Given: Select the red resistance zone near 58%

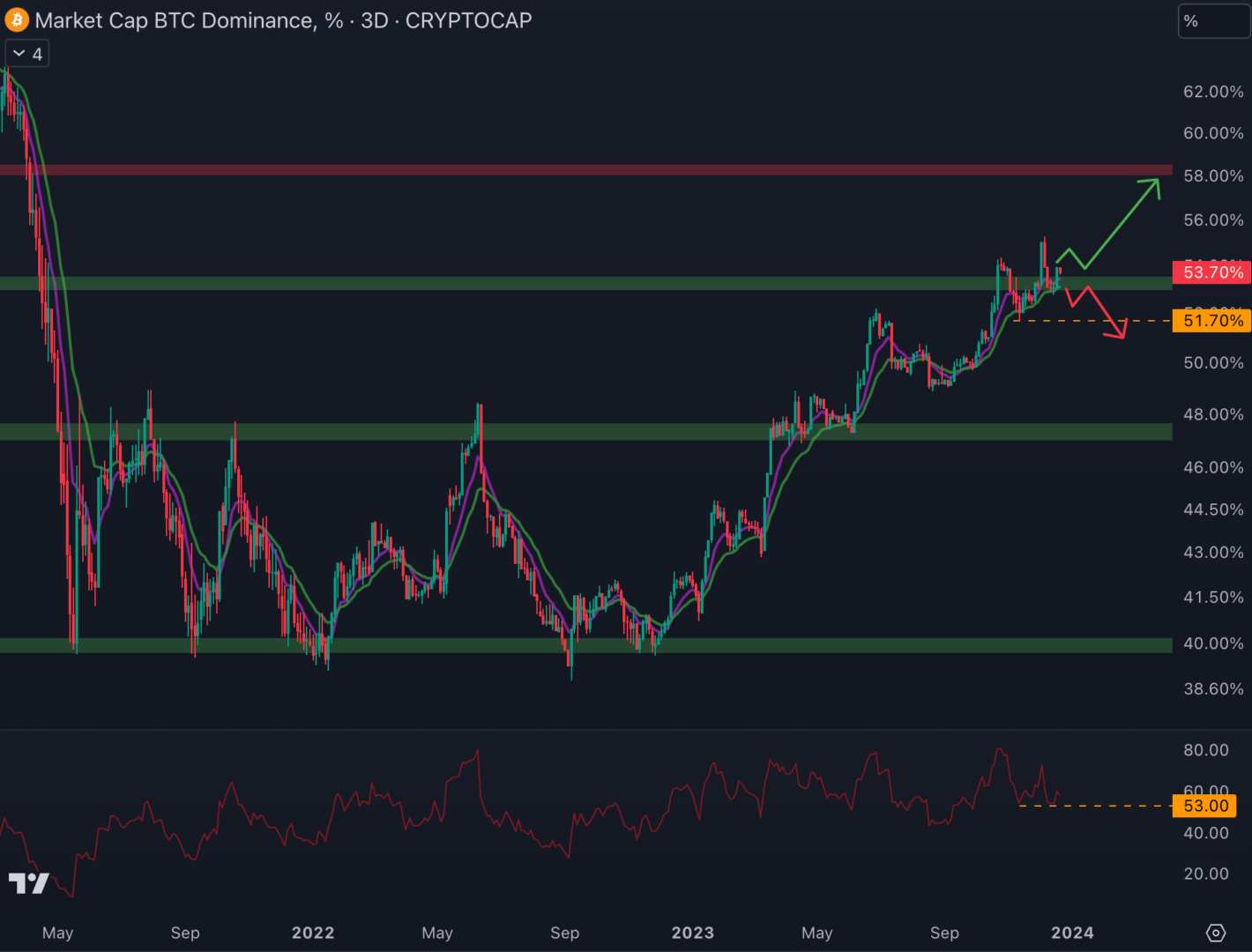Looking at the screenshot, I should click(582, 169).
